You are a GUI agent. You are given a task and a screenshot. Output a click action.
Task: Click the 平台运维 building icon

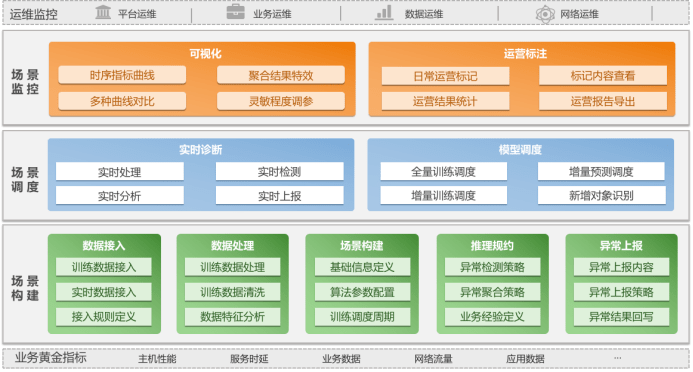[103, 12]
